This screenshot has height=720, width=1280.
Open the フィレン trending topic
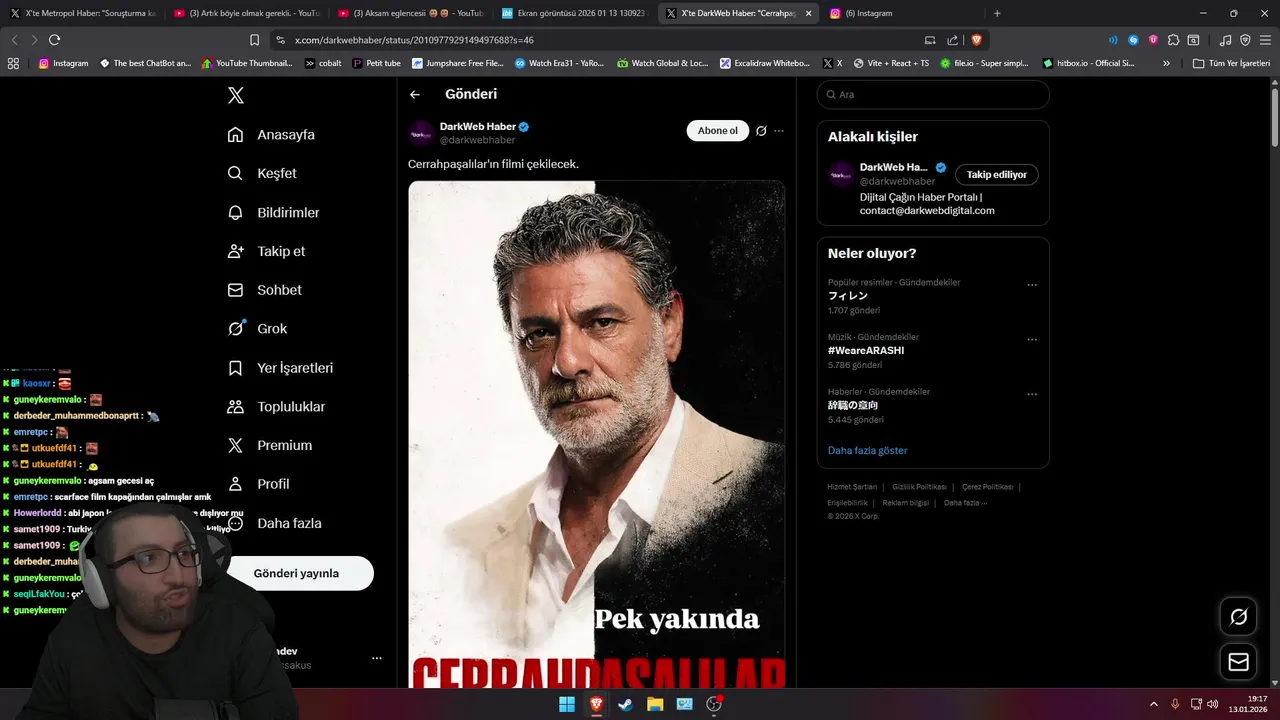pyautogui.click(x=848, y=296)
